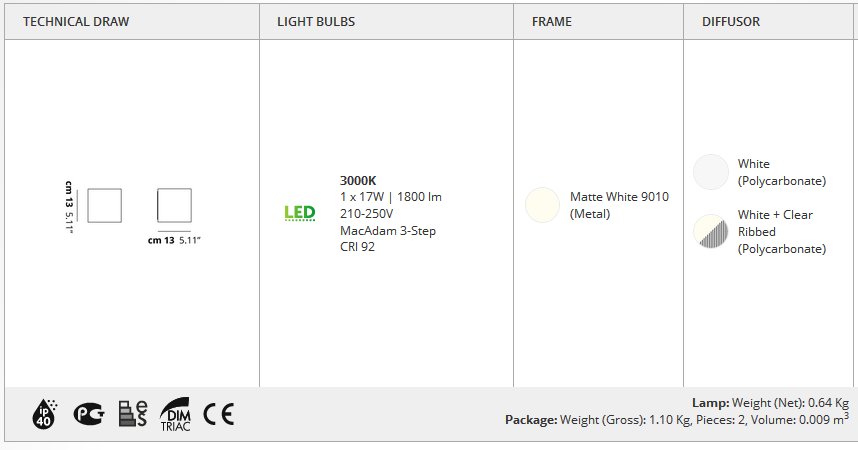Select the Matte White 9010 frame swatch
Viewport: 858px width, 450px height.
(x=542, y=205)
